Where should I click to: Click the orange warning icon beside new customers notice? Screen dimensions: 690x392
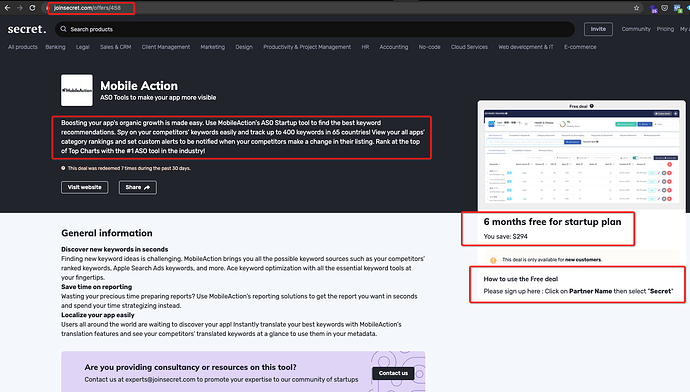[493, 260]
